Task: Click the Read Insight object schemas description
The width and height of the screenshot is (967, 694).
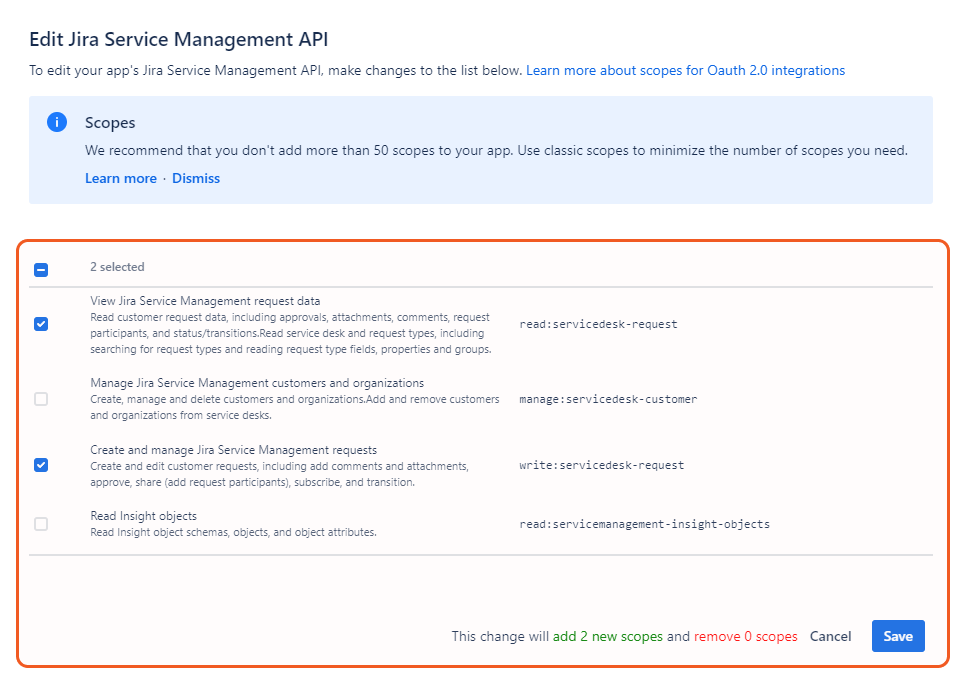Action: click(x=233, y=532)
